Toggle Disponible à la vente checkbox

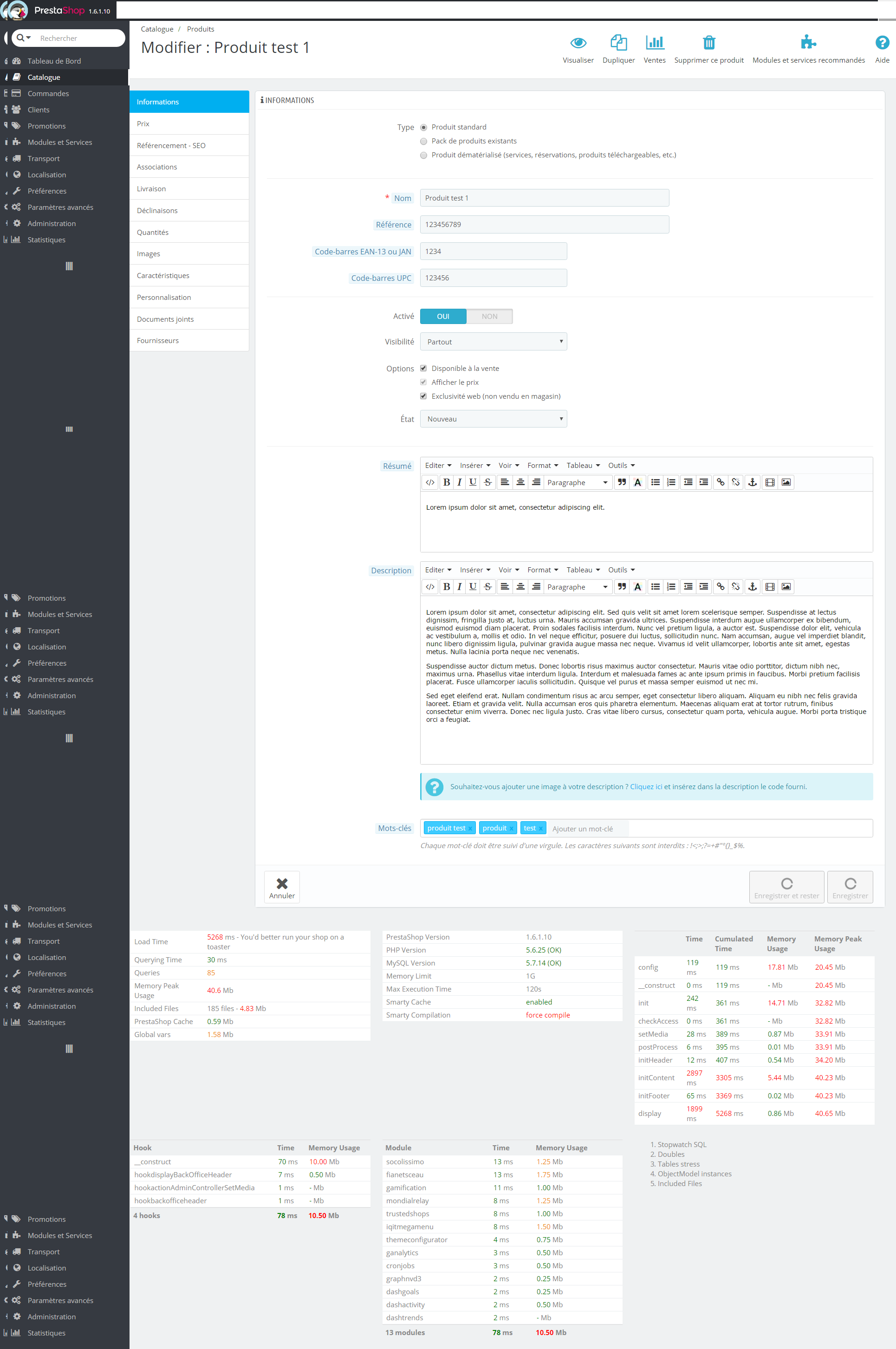coord(423,369)
